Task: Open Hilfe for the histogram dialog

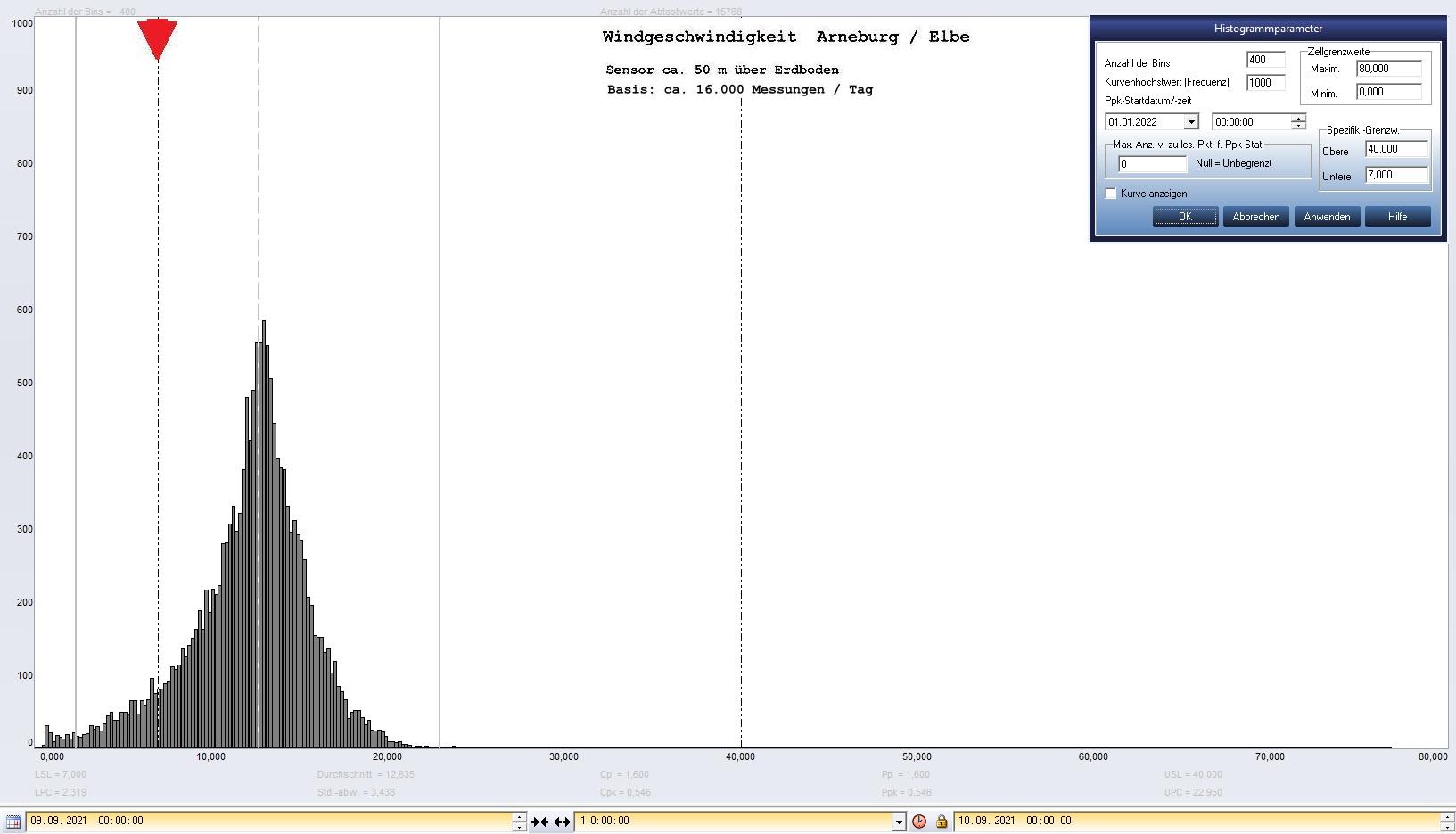Action: click(x=1397, y=217)
